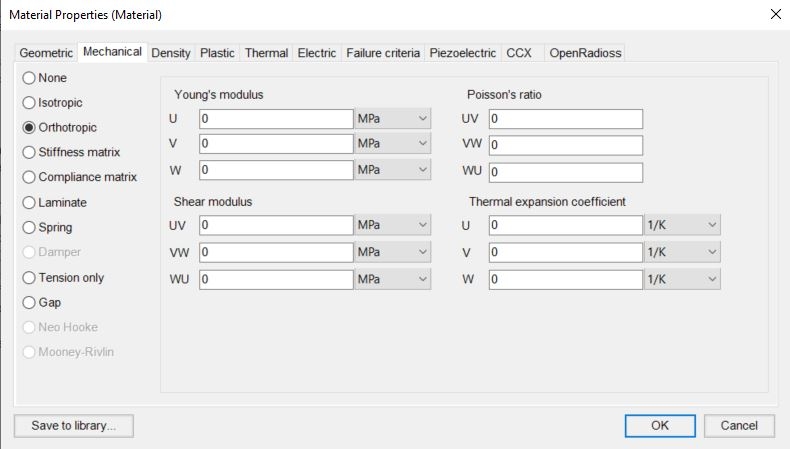The image size is (790, 449).
Task: Switch to the Geometric tab
Action: click(x=46, y=53)
